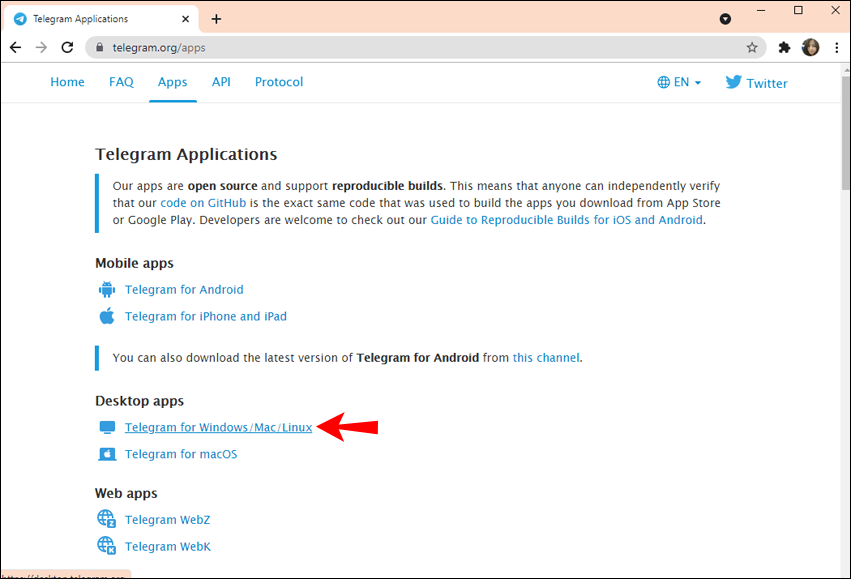Viewport: 851px width, 579px height.
Task: Open the browser extensions puzzle icon
Action: coord(784,48)
